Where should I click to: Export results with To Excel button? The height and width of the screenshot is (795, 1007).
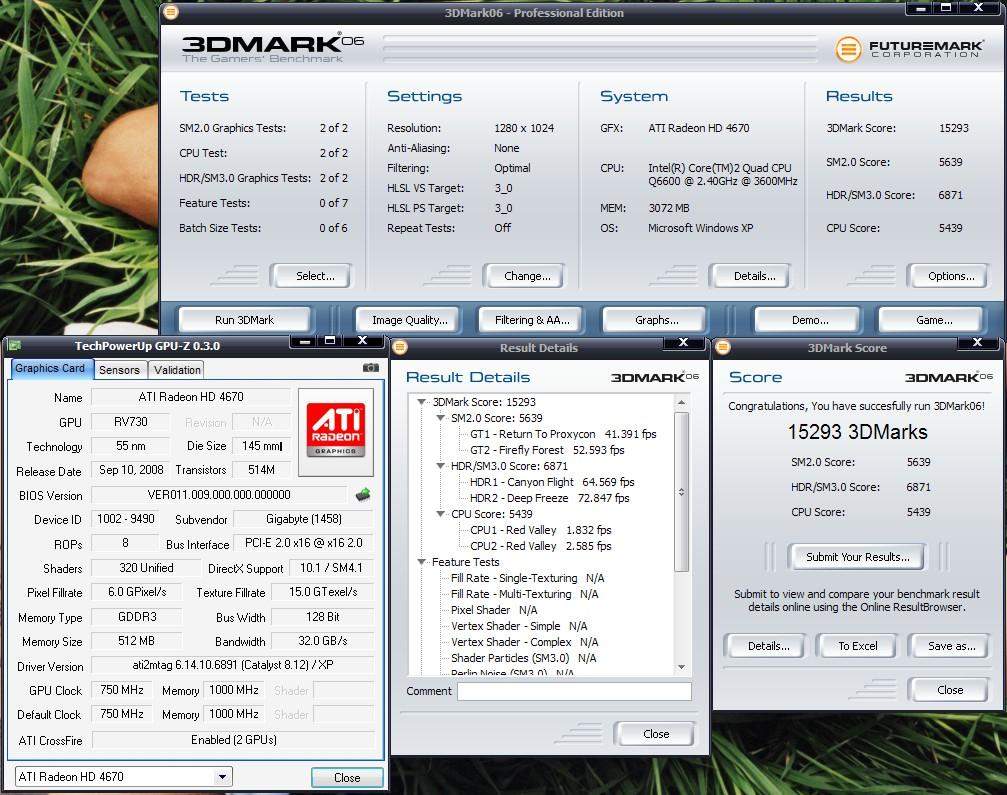click(x=857, y=646)
